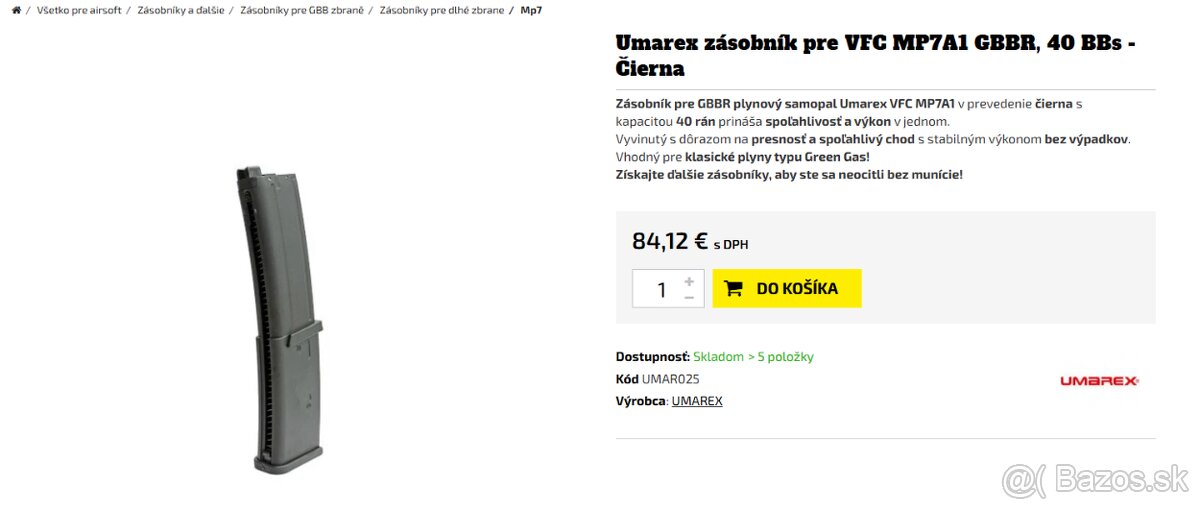Viewport: 1200px width, 509px height.
Task: Go to 'Zásobníky a ďalšie' breadcrumb category
Action: [x=180, y=10]
